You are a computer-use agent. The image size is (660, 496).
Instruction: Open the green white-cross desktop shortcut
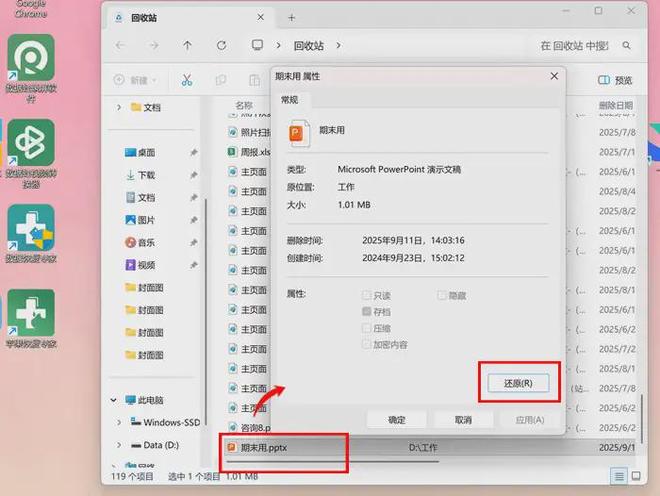pyautogui.click(x=31, y=313)
